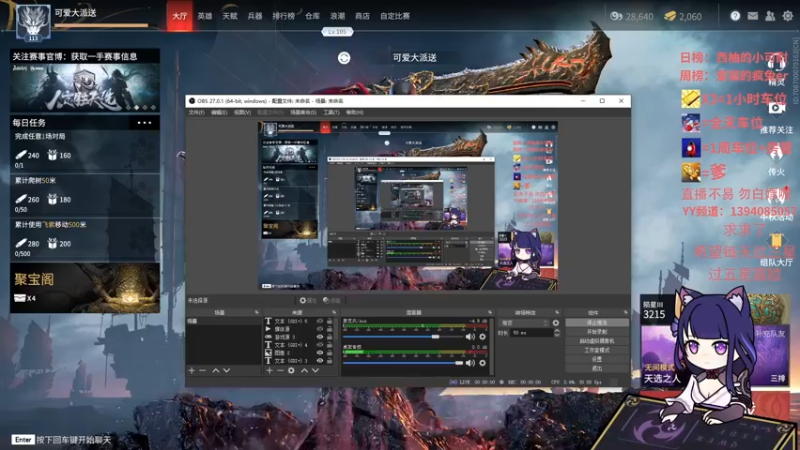Image resolution: width=800 pixels, height=450 pixels.
Task: Move the scene down in the scenes list
Action: (227, 370)
